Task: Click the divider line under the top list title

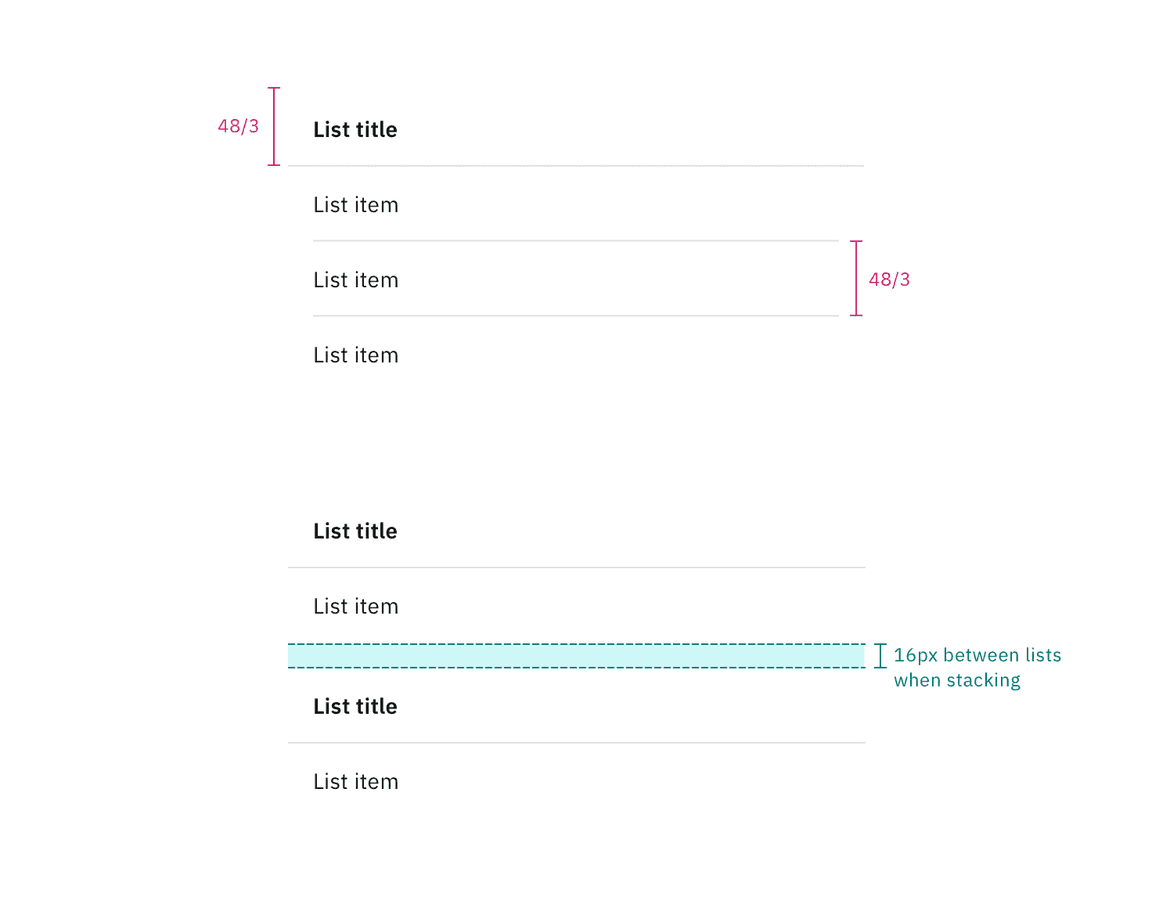Action: [576, 166]
